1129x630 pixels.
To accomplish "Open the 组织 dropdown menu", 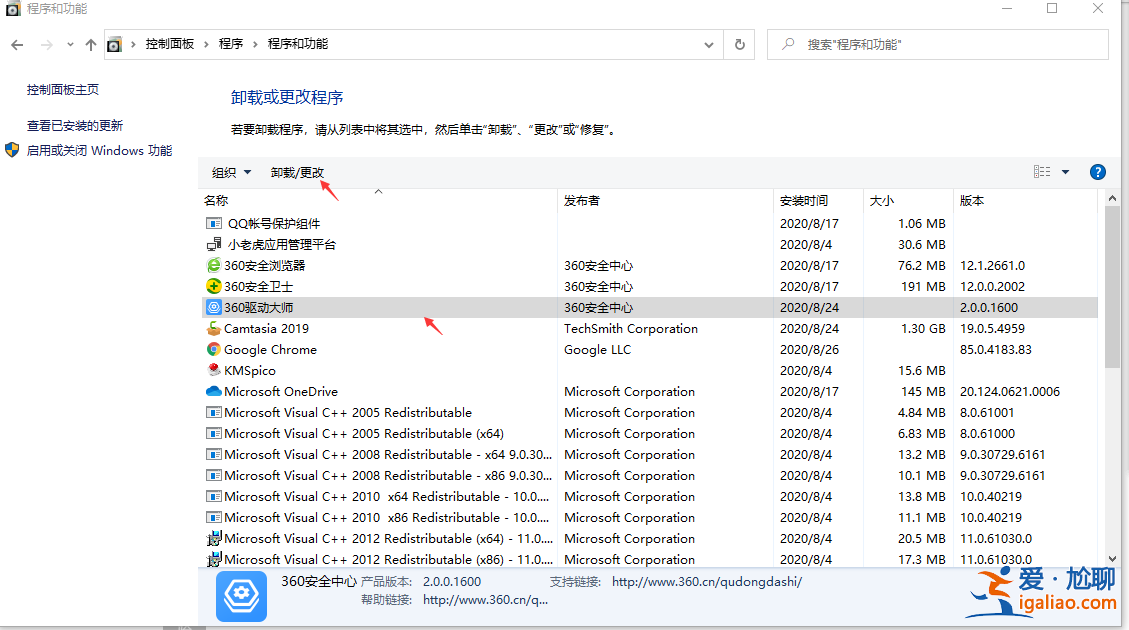I will 229,171.
